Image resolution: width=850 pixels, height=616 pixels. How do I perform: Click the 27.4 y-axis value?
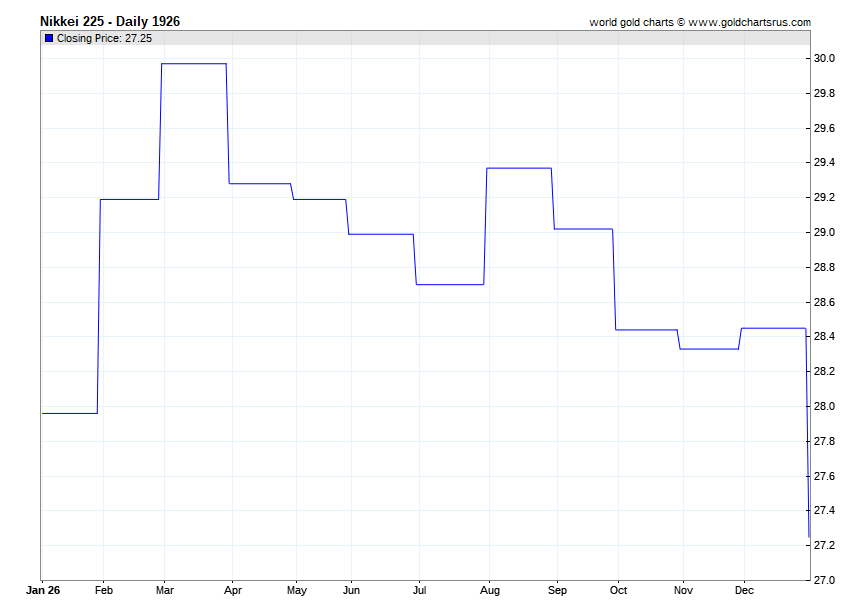[x=824, y=510]
